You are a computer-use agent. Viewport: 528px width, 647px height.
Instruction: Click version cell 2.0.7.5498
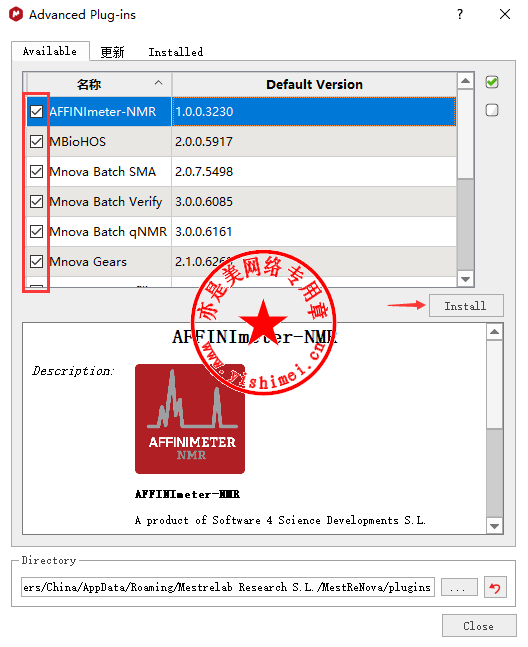click(x=314, y=172)
